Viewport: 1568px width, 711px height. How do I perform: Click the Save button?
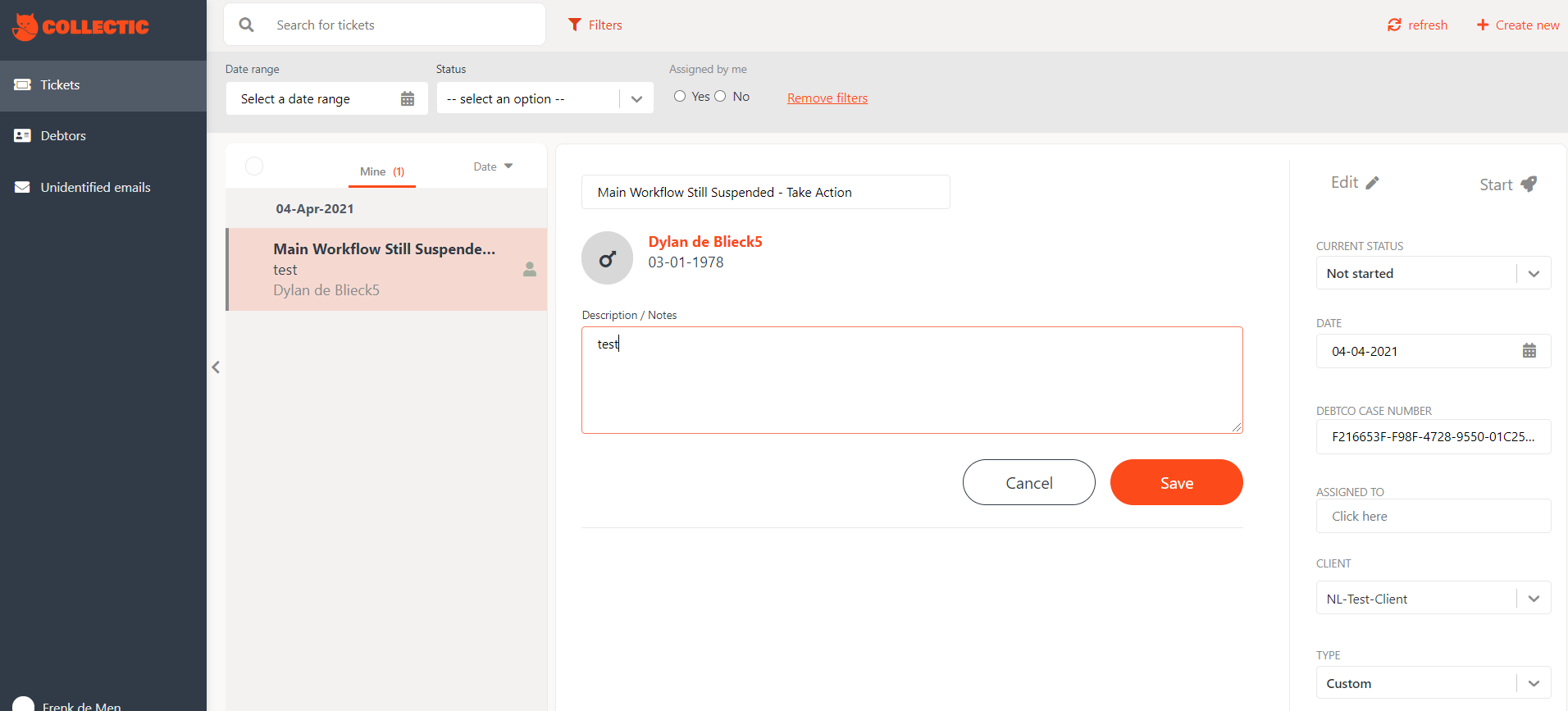[1177, 482]
